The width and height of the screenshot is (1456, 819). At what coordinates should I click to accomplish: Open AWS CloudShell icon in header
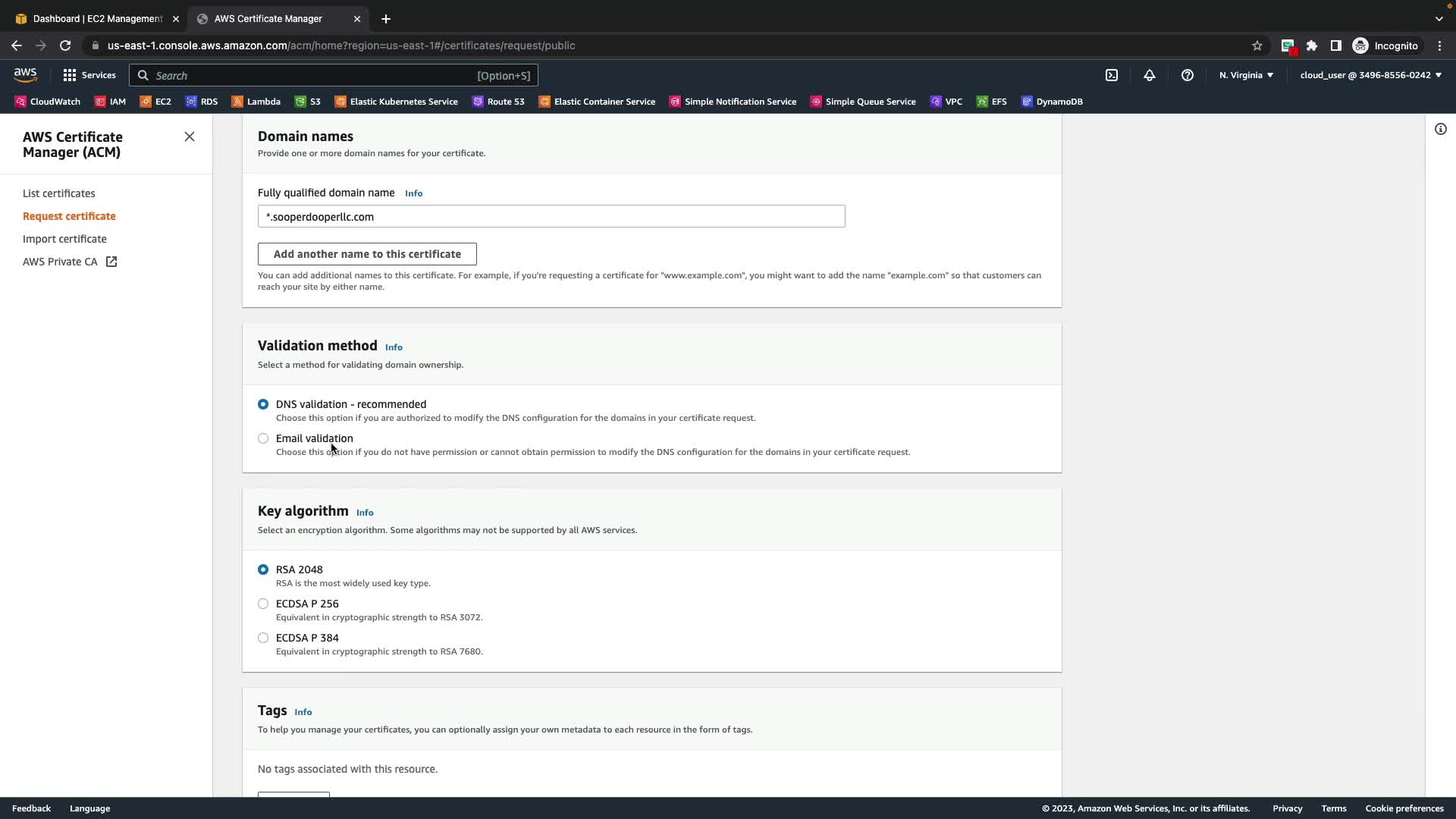1112,75
